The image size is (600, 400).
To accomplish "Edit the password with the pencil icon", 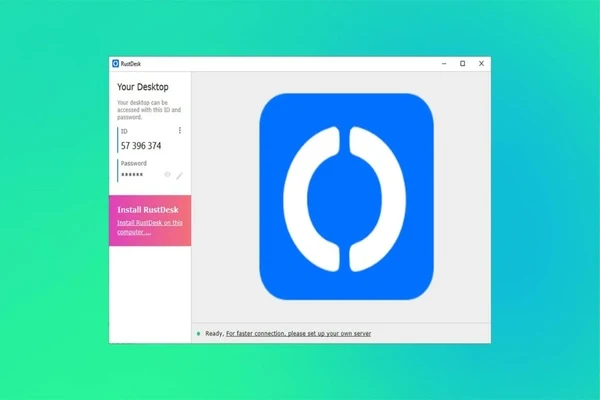I will coord(179,176).
